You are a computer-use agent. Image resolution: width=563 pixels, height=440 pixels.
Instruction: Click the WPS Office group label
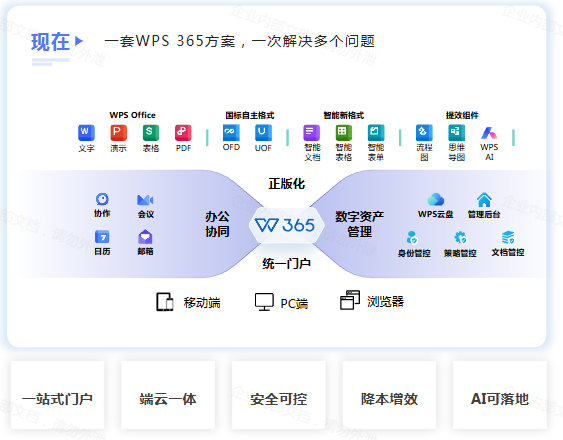(132, 115)
